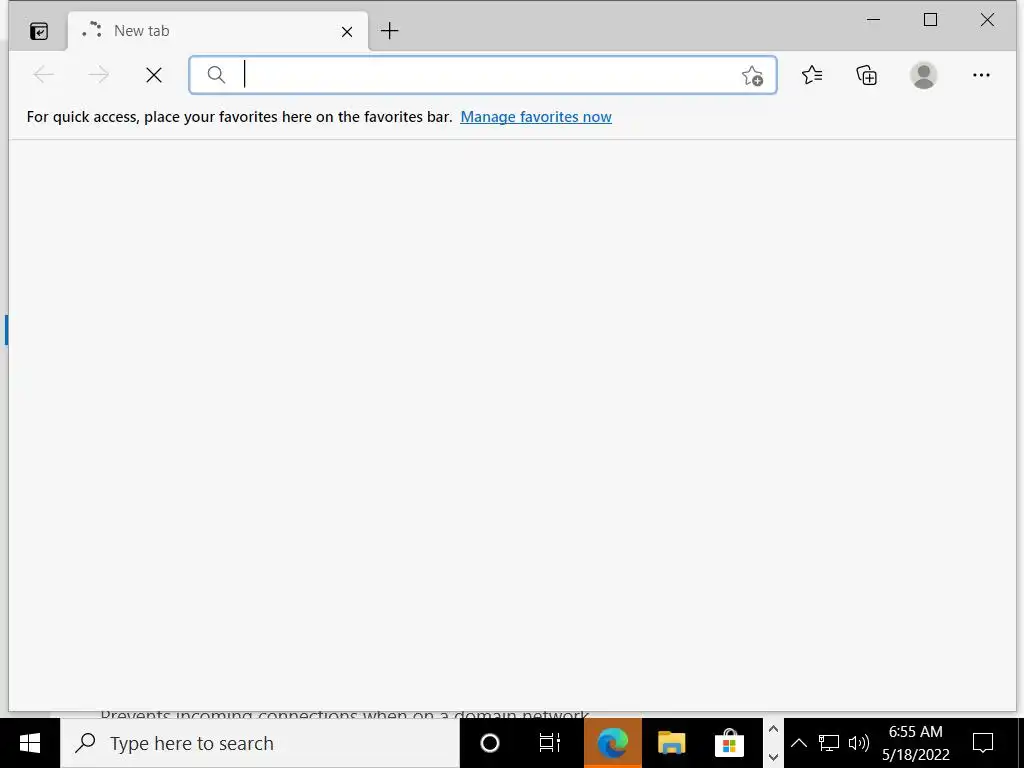Viewport: 1024px width, 768px height.
Task: Open a new tab with plus button
Action: pyautogui.click(x=389, y=31)
